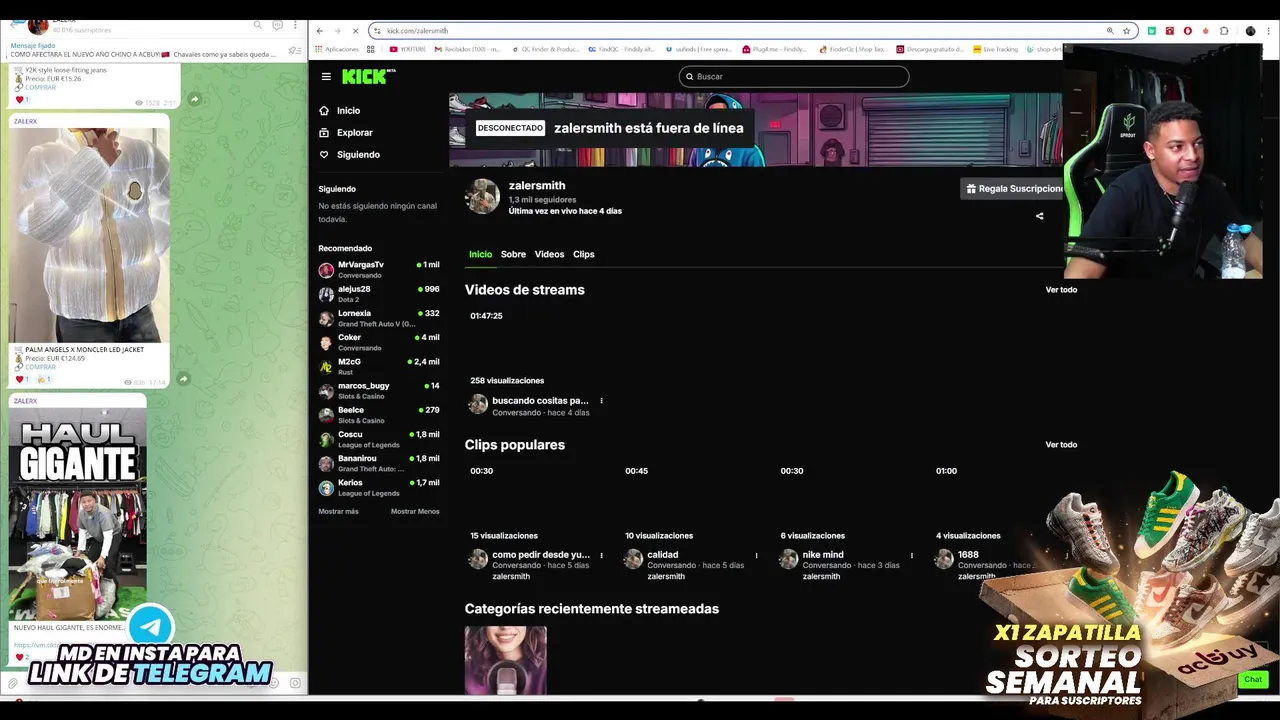
Task: Click the browser forward arrow
Action: [x=337, y=31]
